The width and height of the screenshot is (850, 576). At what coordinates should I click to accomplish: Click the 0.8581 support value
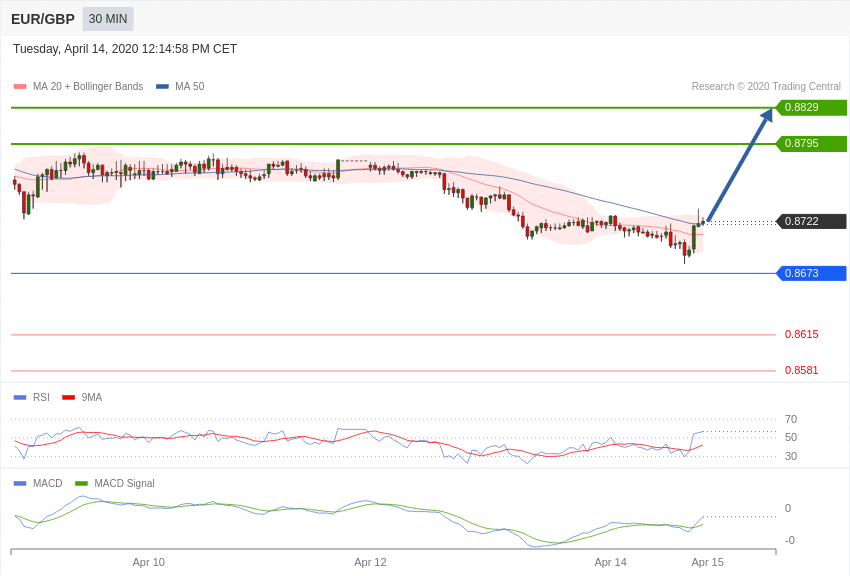[x=801, y=371]
